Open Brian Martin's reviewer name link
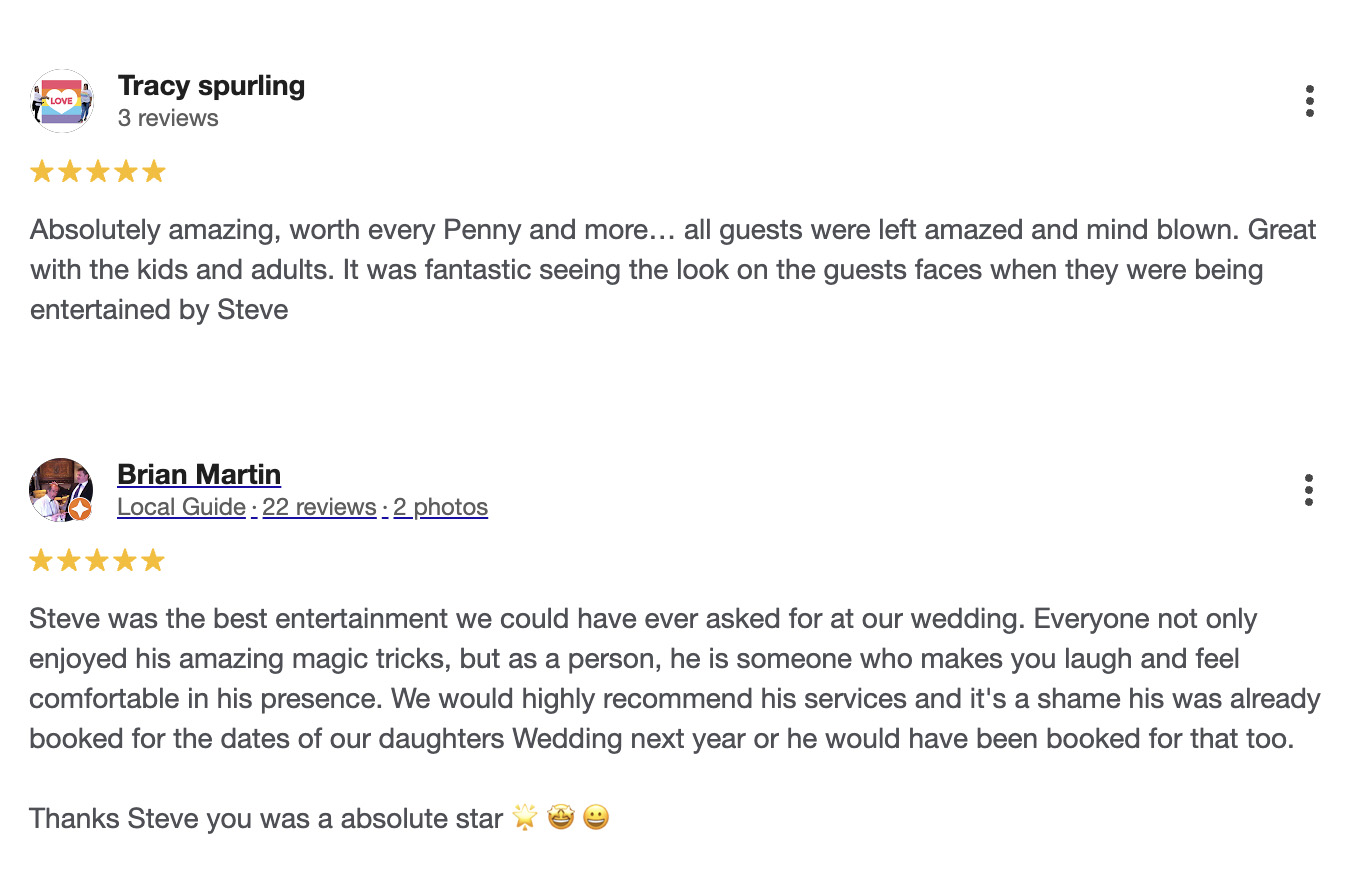The image size is (1360, 882). pos(199,474)
